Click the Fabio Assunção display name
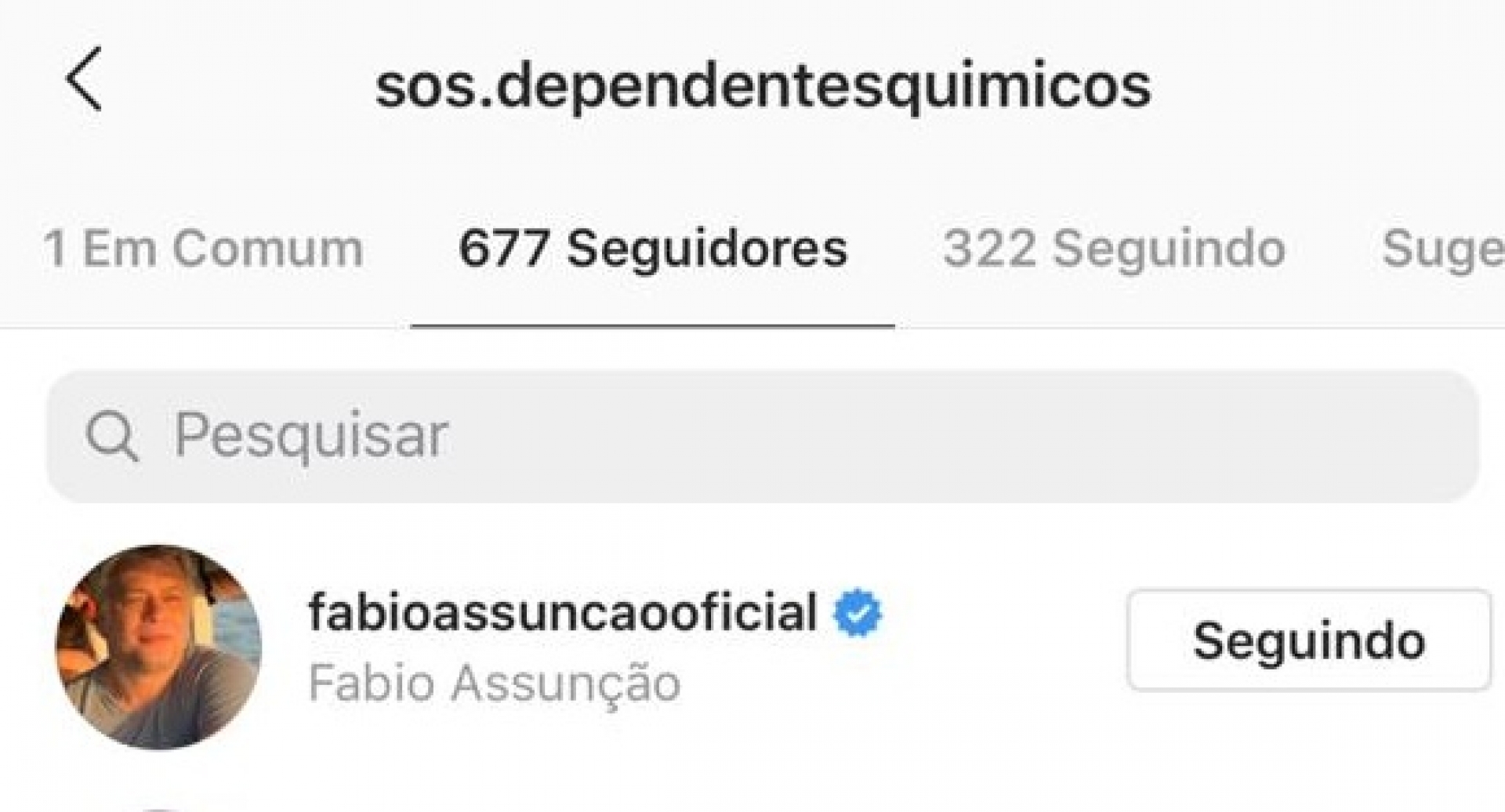Image resolution: width=1505 pixels, height=812 pixels. coord(495,683)
